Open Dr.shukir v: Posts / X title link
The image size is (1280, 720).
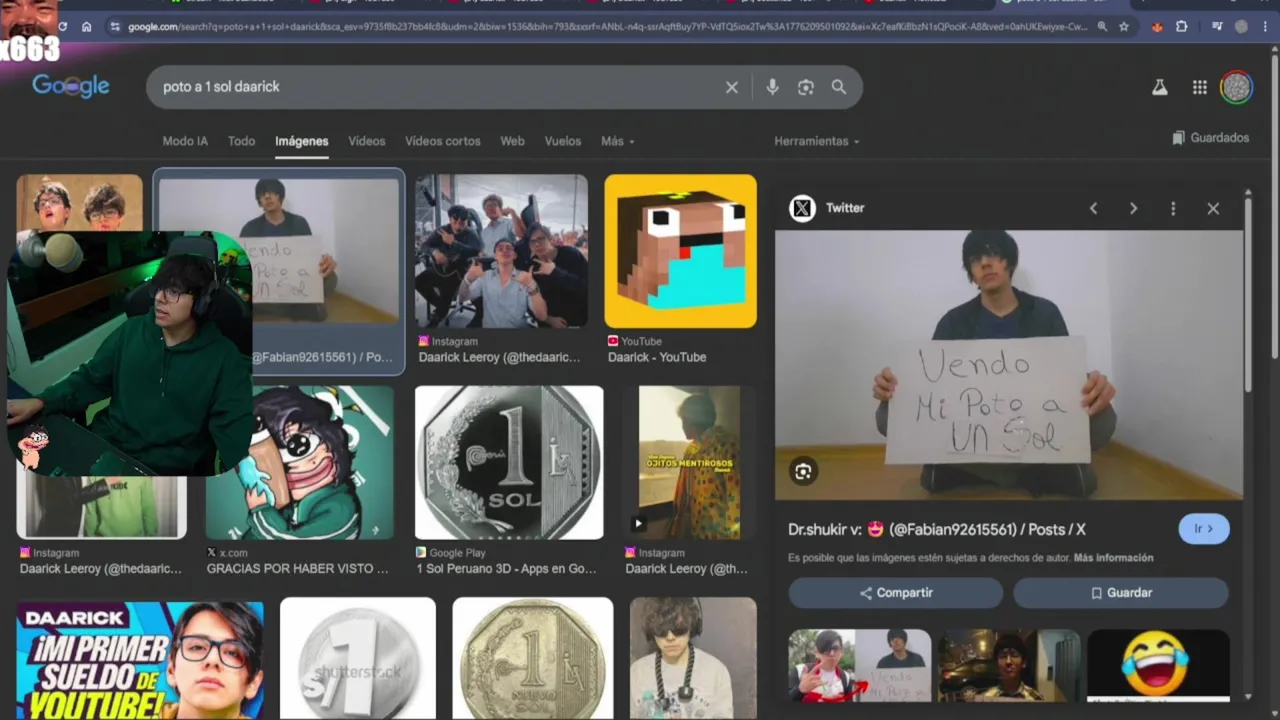(x=937, y=529)
